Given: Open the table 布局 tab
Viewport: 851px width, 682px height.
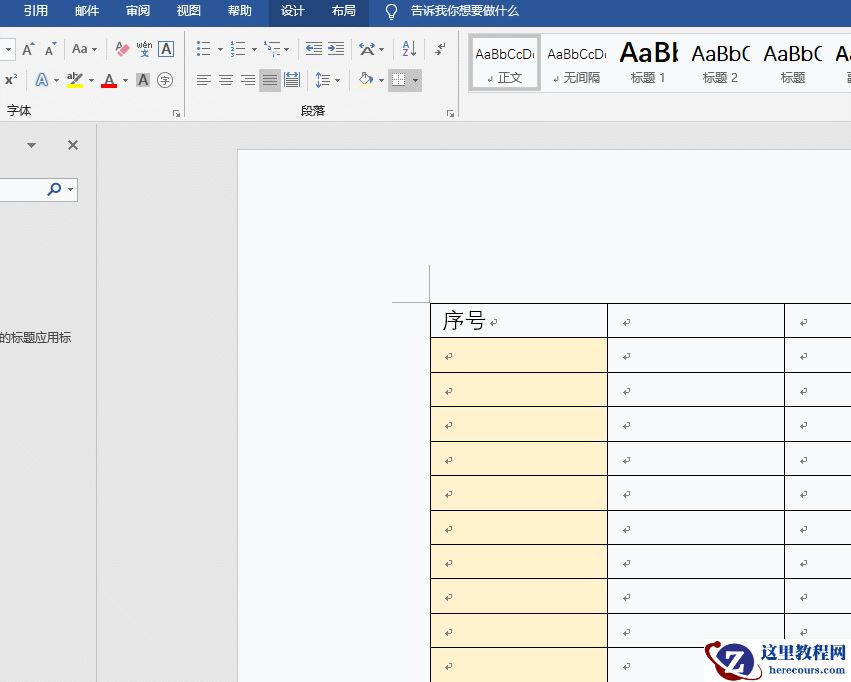Looking at the screenshot, I should coord(344,11).
